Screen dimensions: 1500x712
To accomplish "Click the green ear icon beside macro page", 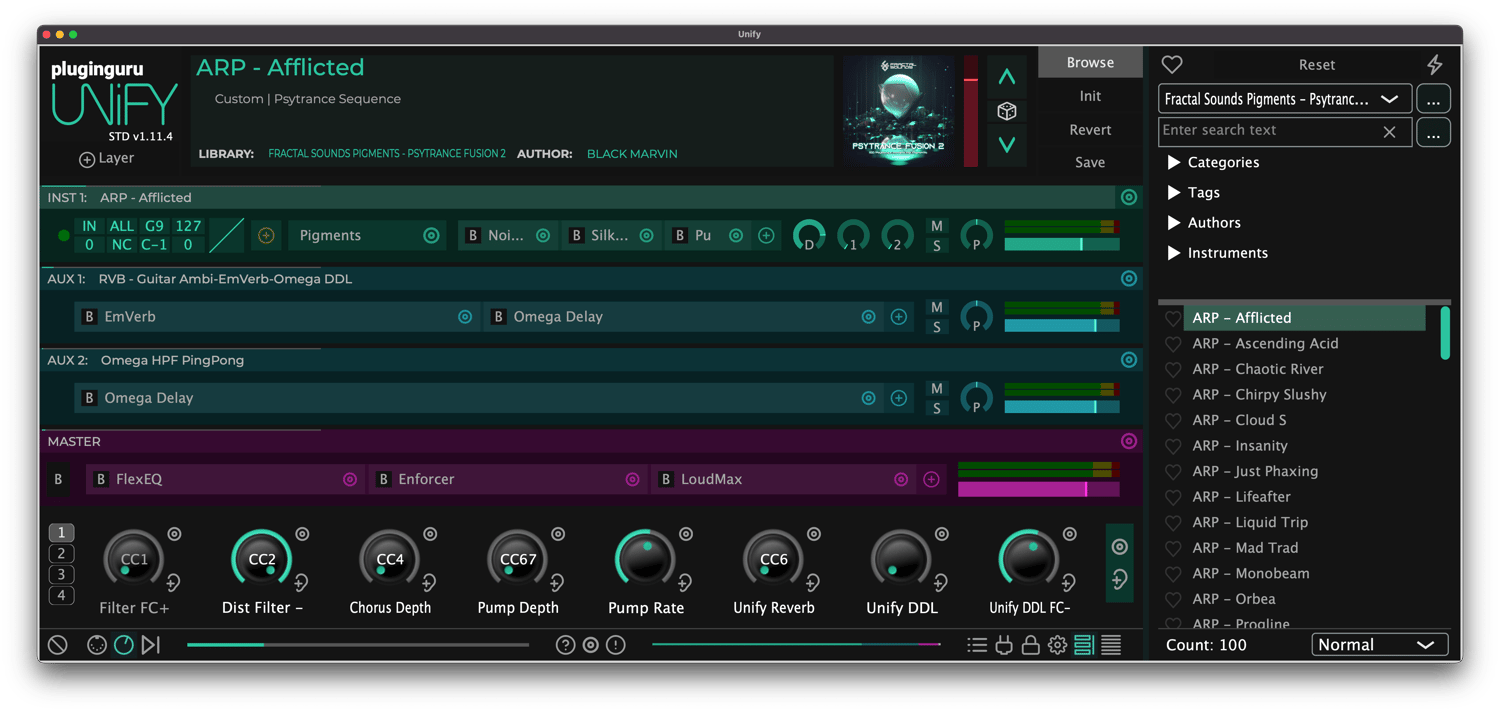I will [1119, 579].
